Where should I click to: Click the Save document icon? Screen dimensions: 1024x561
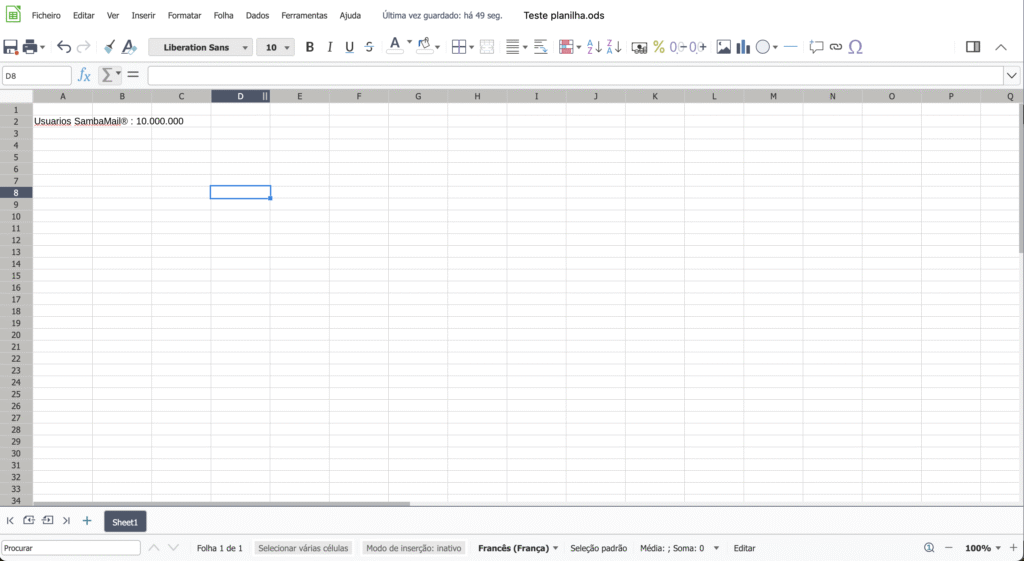pos(11,47)
